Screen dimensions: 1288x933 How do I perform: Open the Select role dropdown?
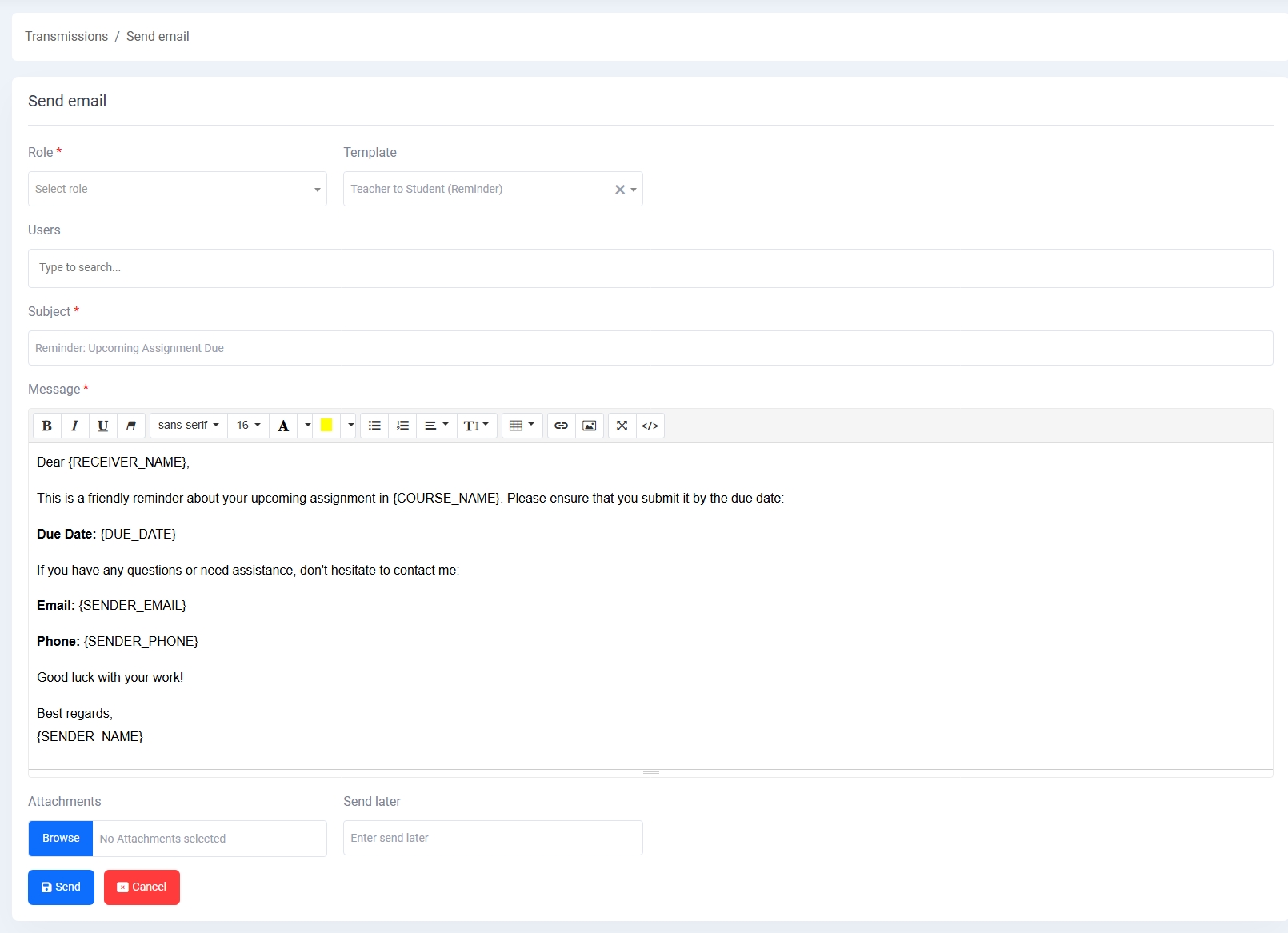[177, 189]
